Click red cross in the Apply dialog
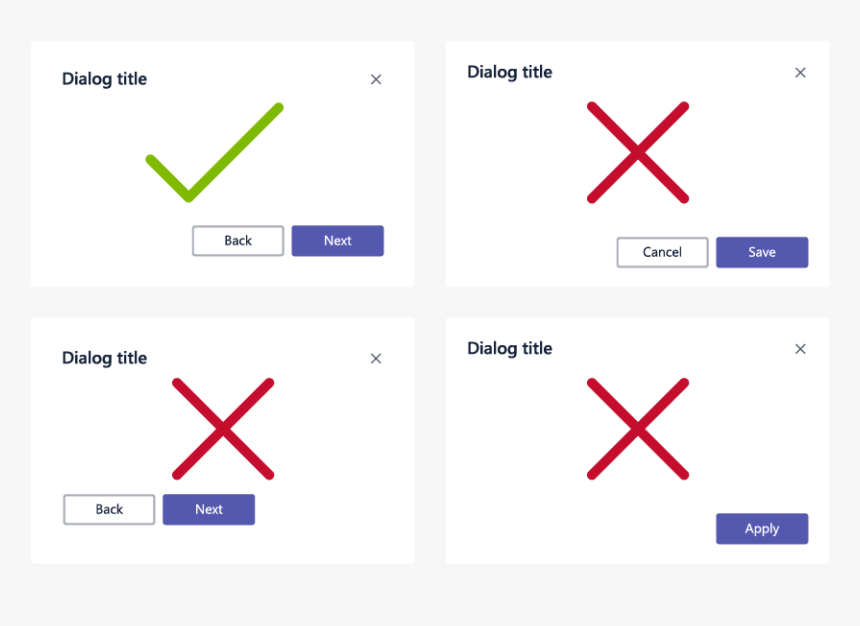 coord(638,429)
